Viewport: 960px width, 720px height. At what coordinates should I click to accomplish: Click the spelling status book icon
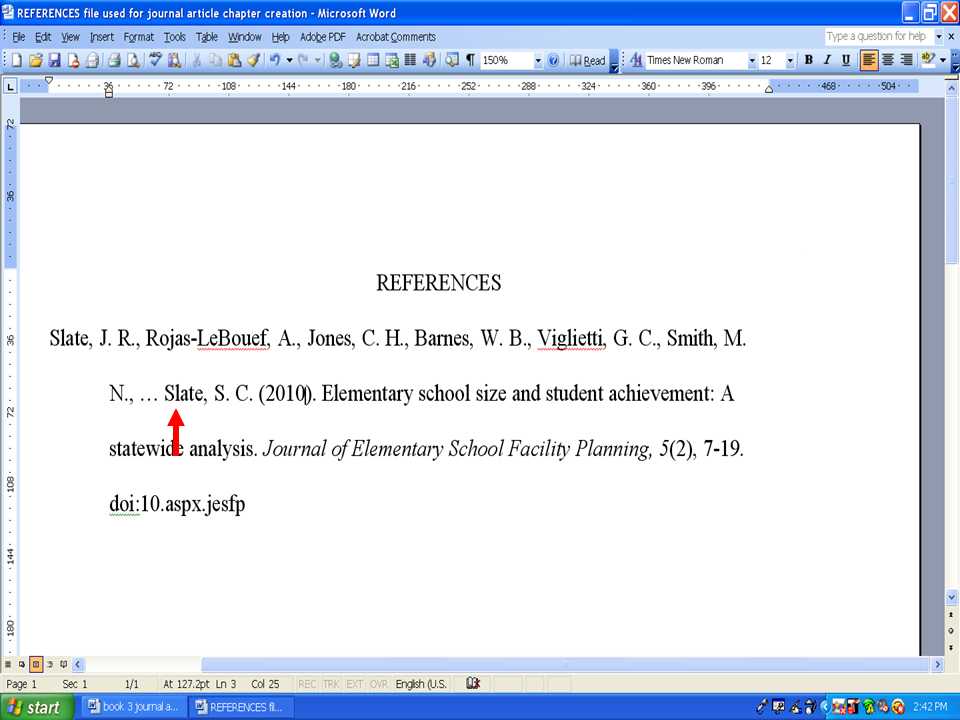point(473,683)
